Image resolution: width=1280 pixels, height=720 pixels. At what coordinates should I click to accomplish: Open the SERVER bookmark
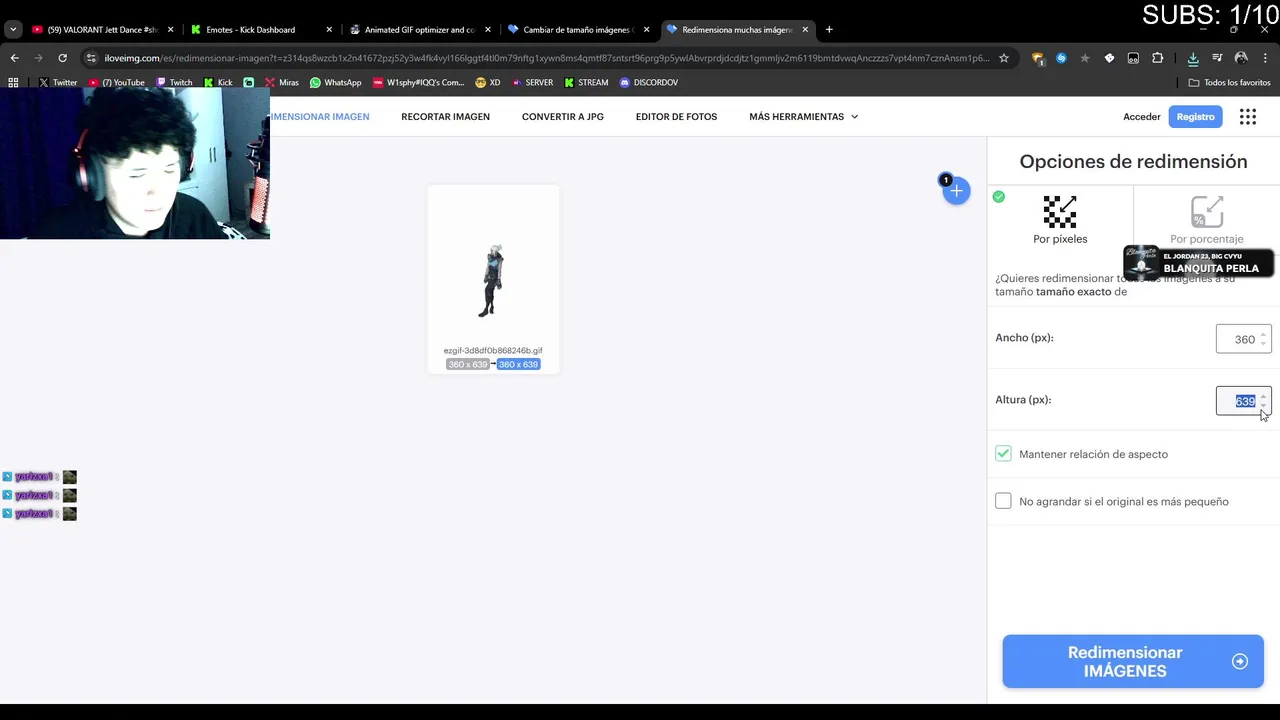click(532, 83)
